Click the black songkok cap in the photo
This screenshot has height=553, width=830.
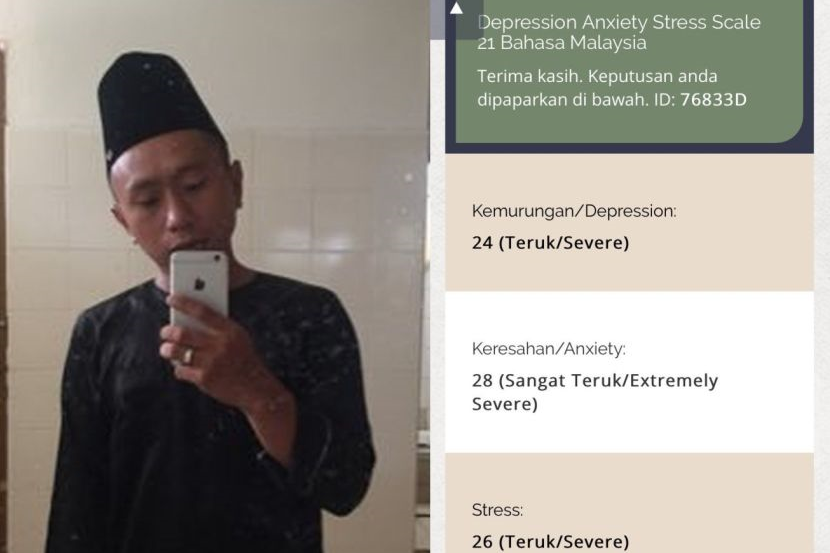tap(157, 106)
